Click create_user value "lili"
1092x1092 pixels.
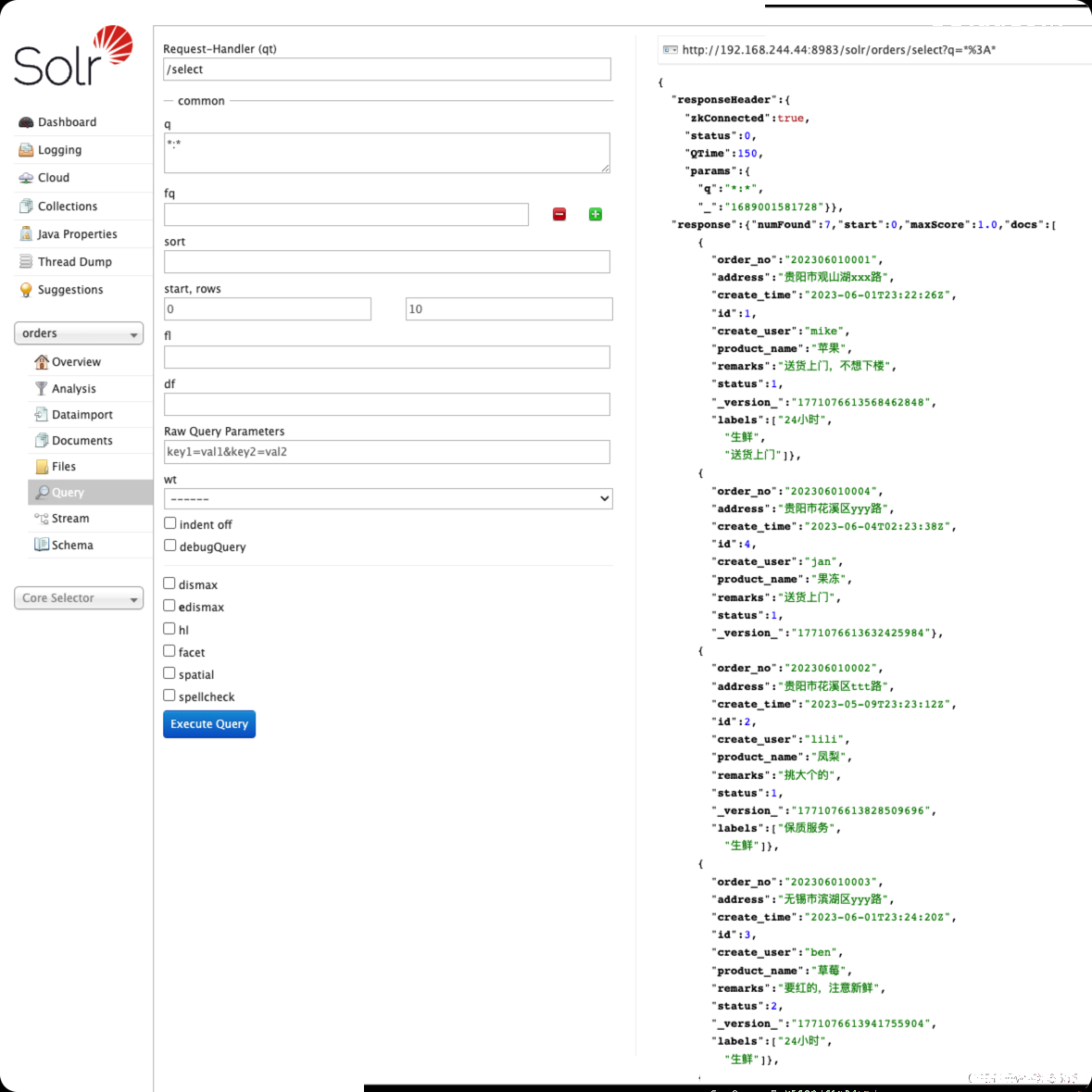click(824, 740)
